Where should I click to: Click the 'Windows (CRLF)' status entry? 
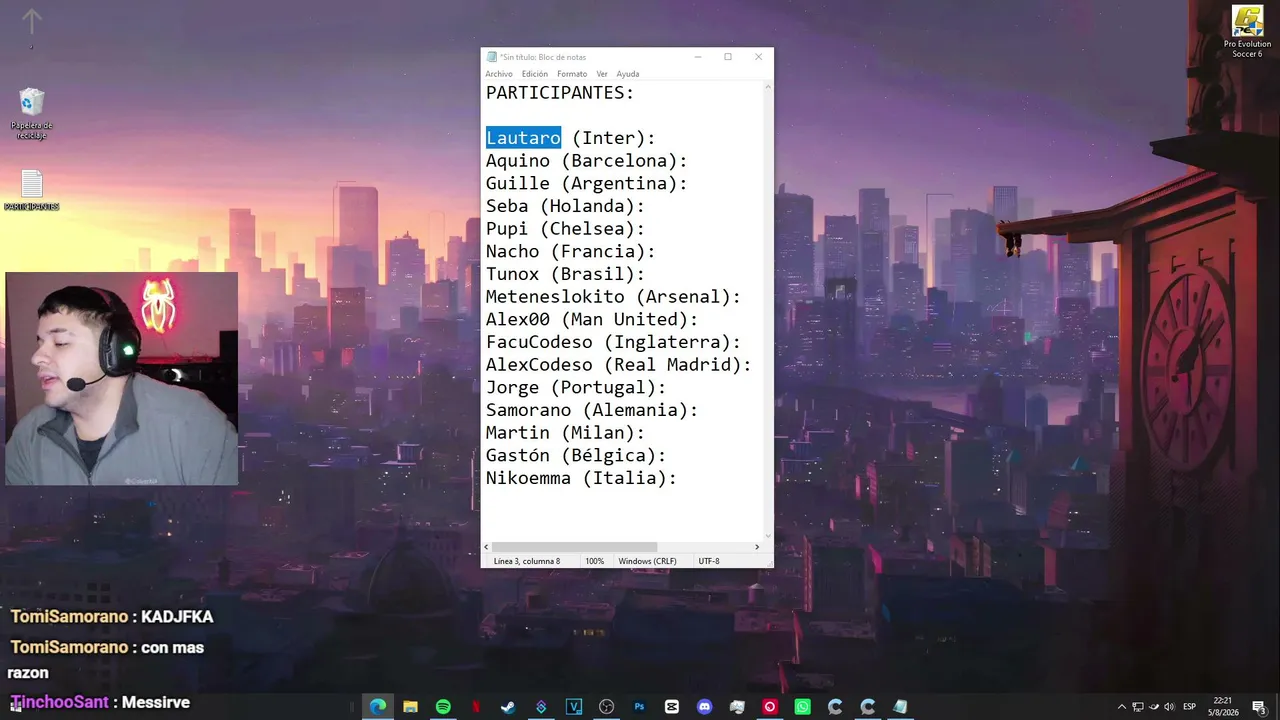point(647,561)
